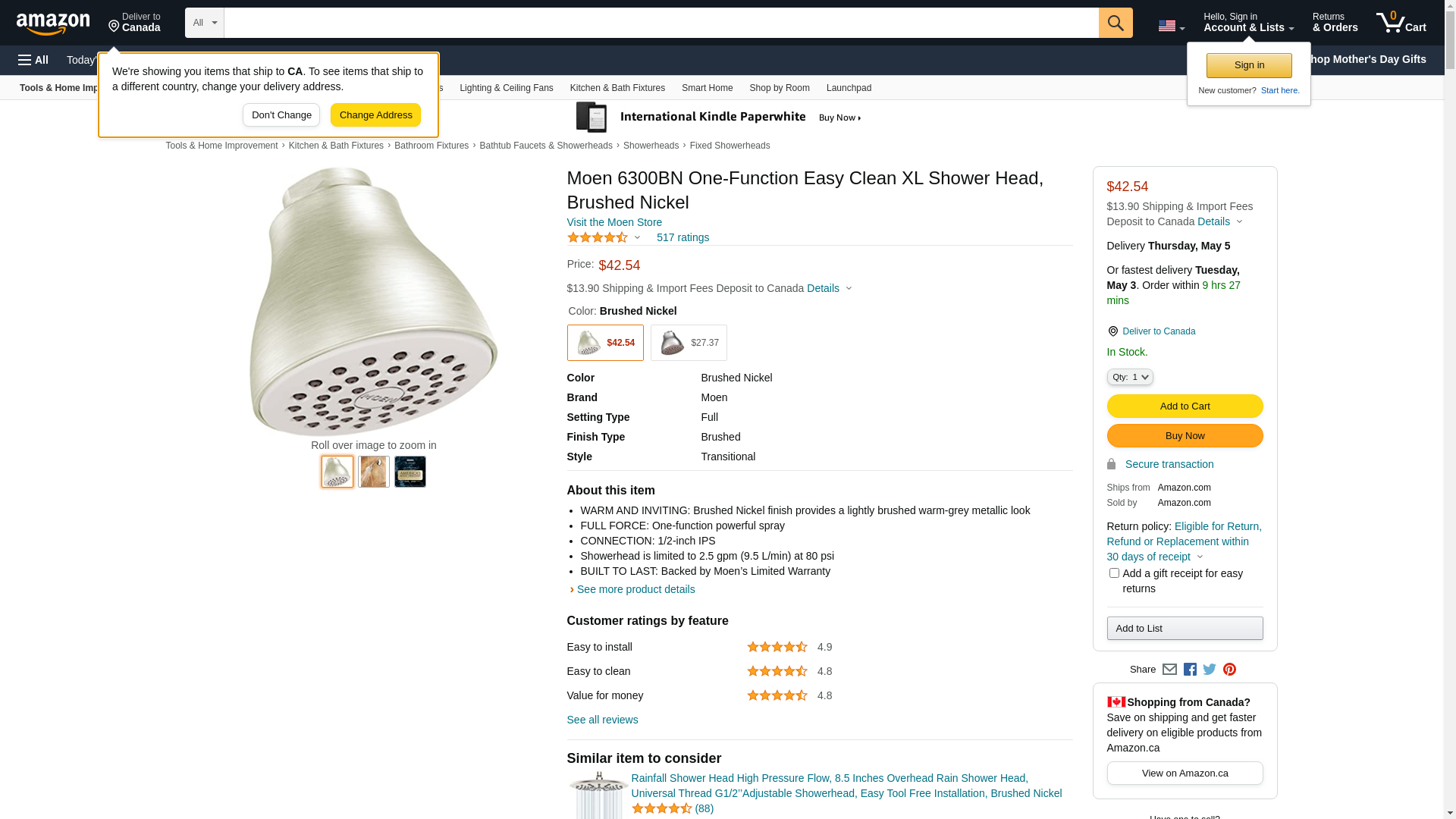Image resolution: width=1456 pixels, height=819 pixels.
Task: Select the second product image thumbnail
Action: click(374, 472)
